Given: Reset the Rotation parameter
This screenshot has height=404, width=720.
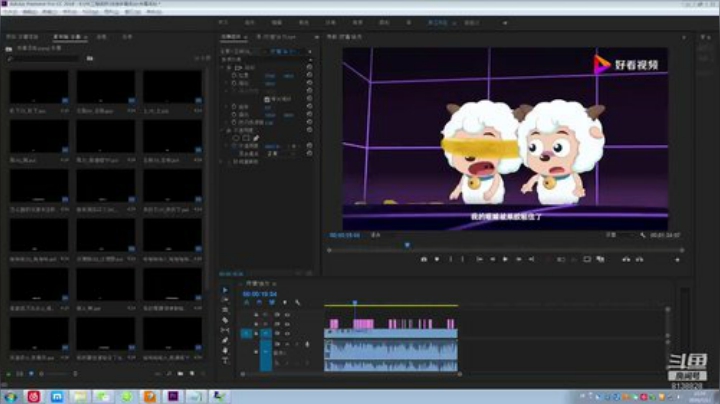Looking at the screenshot, I should [x=309, y=107].
